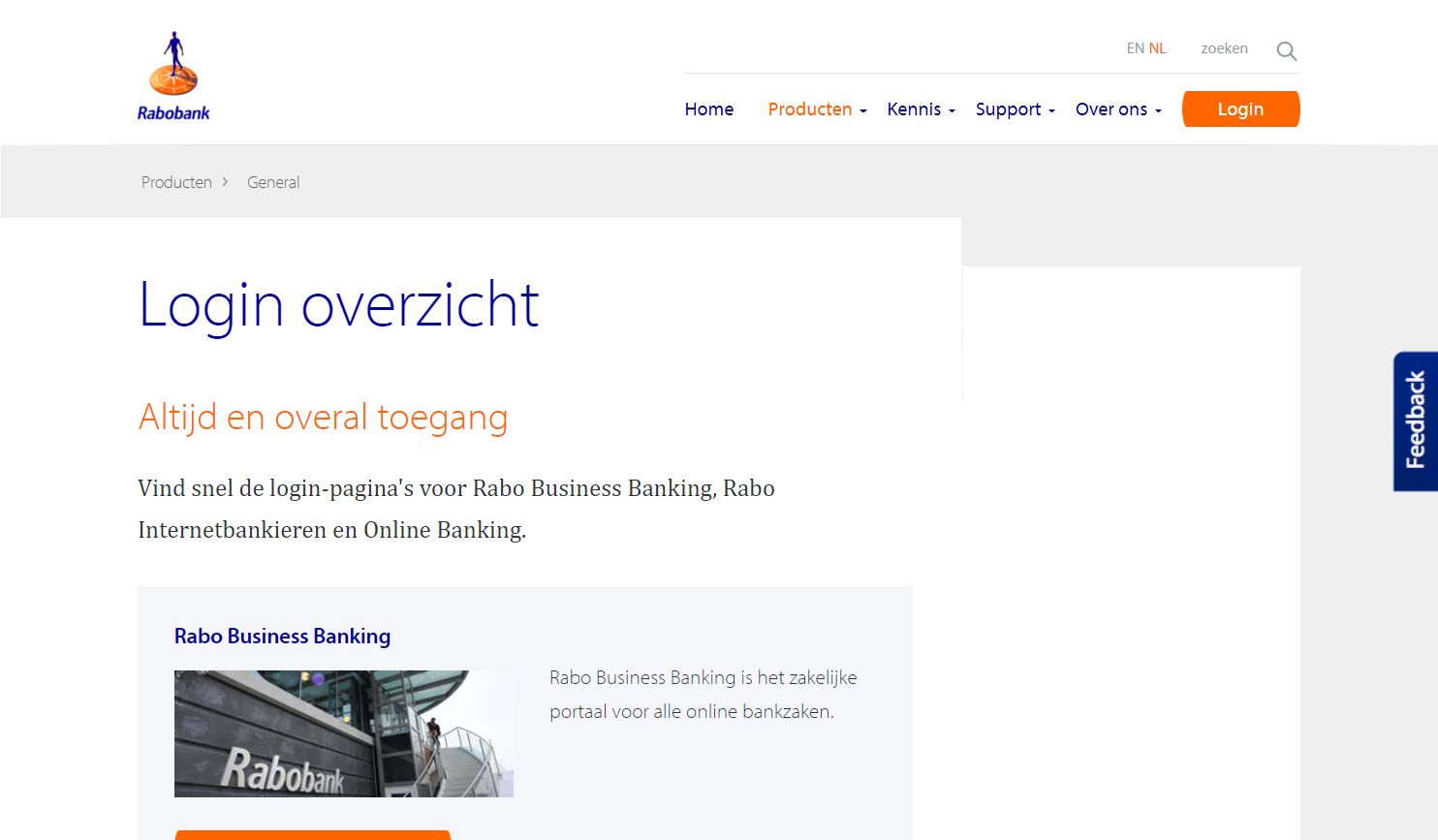The width and height of the screenshot is (1438, 840).
Task: Click the Login overzicht page title
Action: pos(338,304)
